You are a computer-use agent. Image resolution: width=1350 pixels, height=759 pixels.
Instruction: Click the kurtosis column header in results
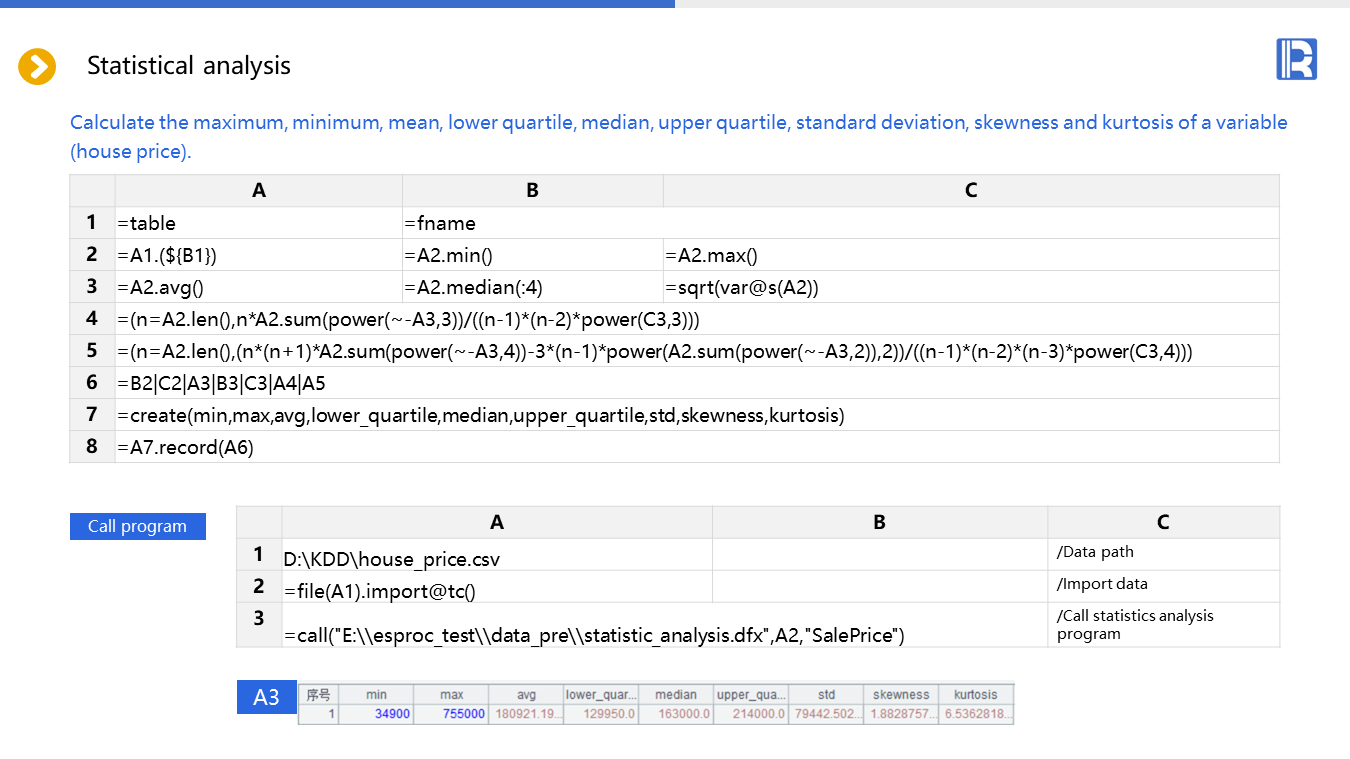[x=976, y=694]
